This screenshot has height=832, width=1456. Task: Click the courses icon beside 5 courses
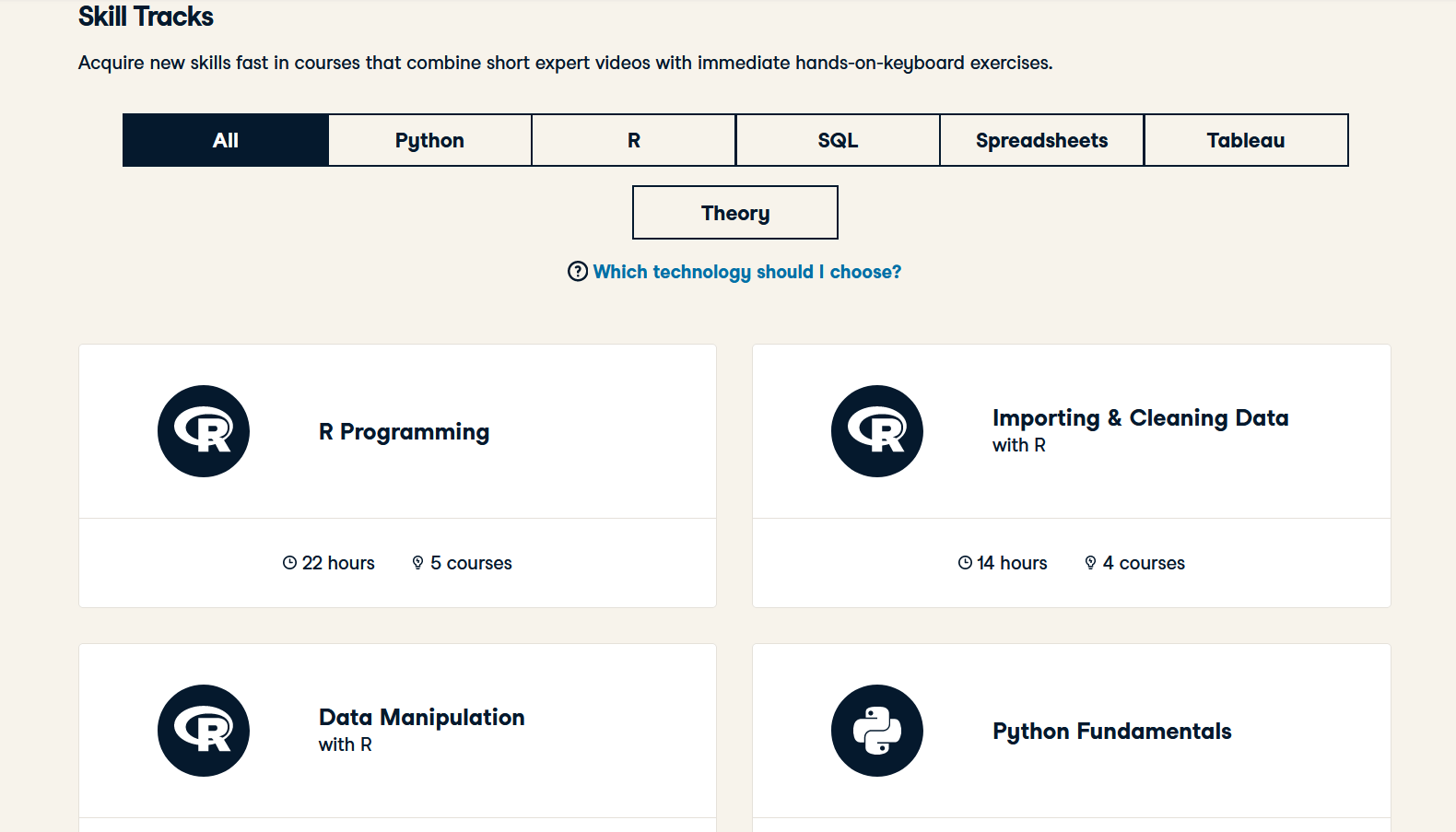coord(418,563)
